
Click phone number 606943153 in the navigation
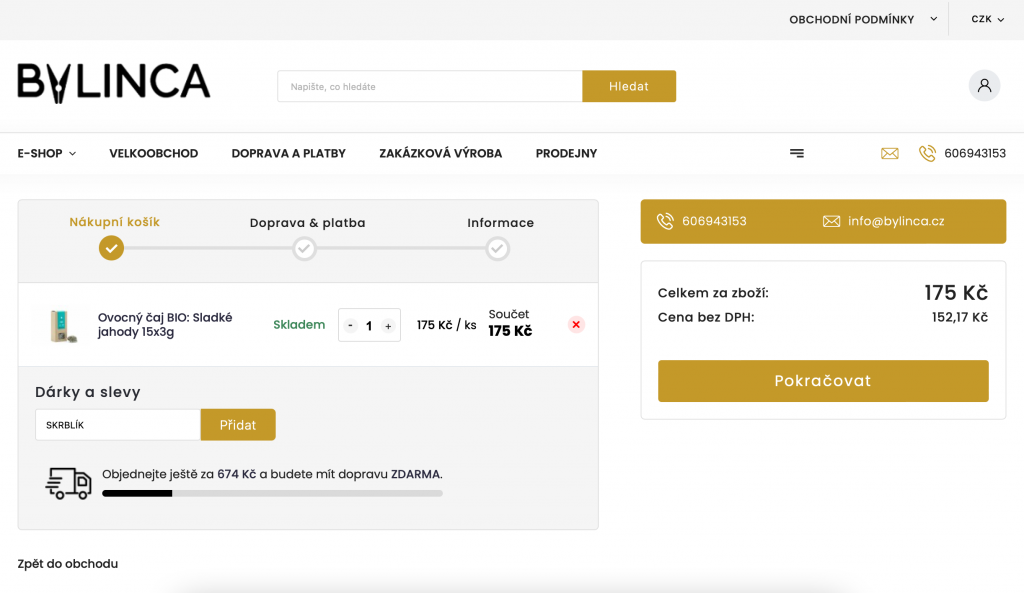[975, 153]
